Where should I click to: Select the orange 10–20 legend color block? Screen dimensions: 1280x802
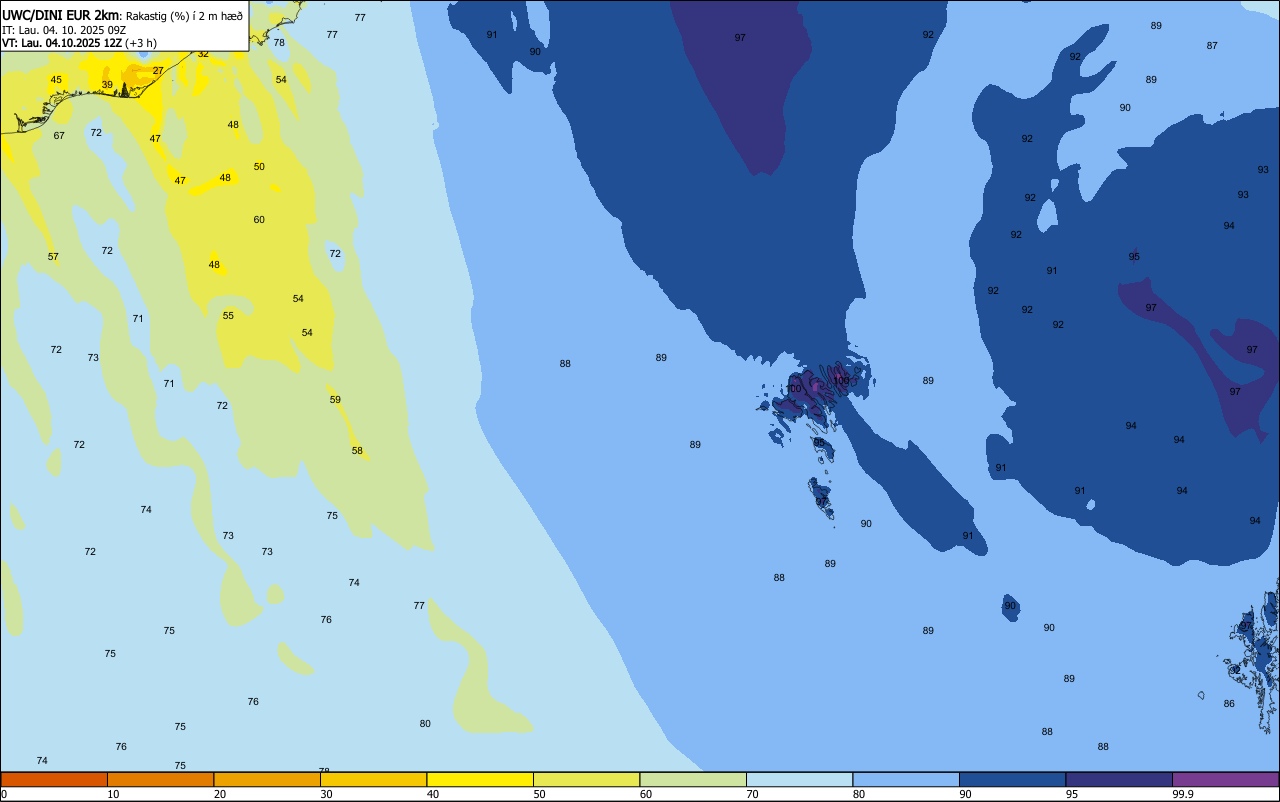pyautogui.click(x=160, y=779)
